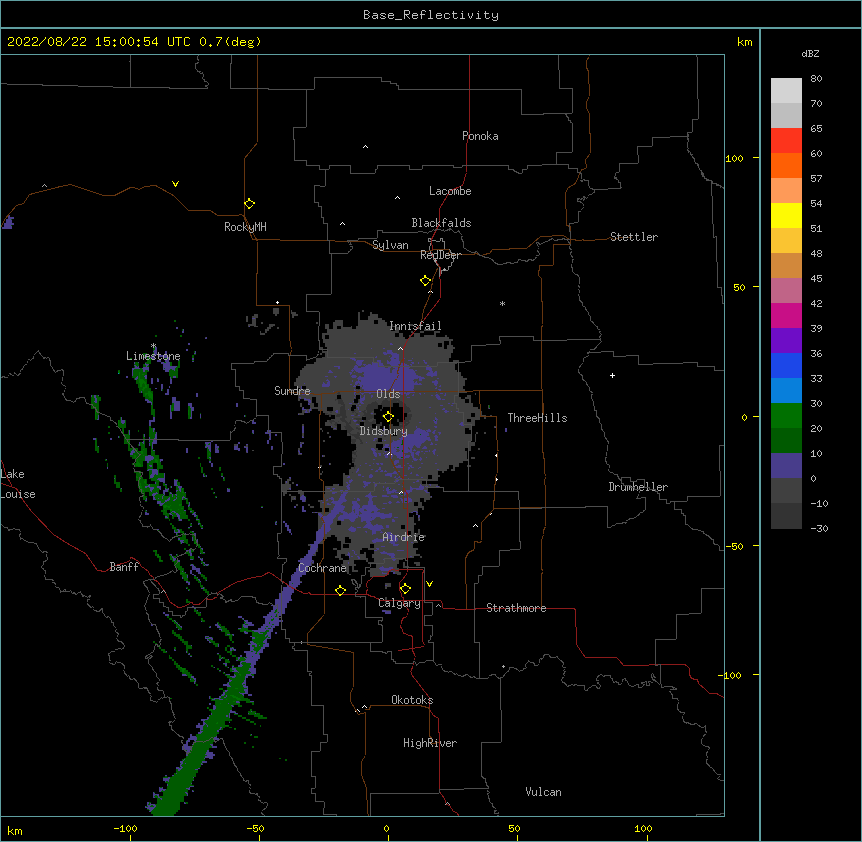The image size is (862, 842).
Task: Click the km unit label at bottom left
Action: click(x=15, y=830)
